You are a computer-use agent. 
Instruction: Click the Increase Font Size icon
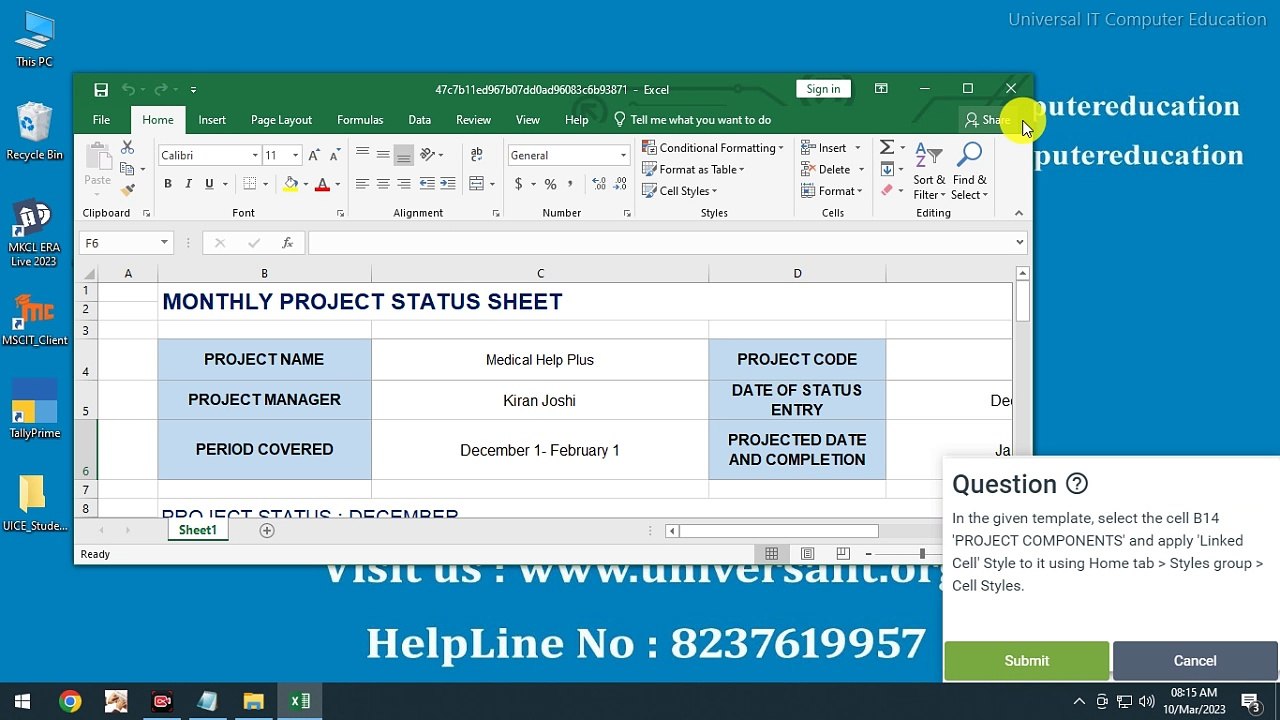tap(314, 155)
